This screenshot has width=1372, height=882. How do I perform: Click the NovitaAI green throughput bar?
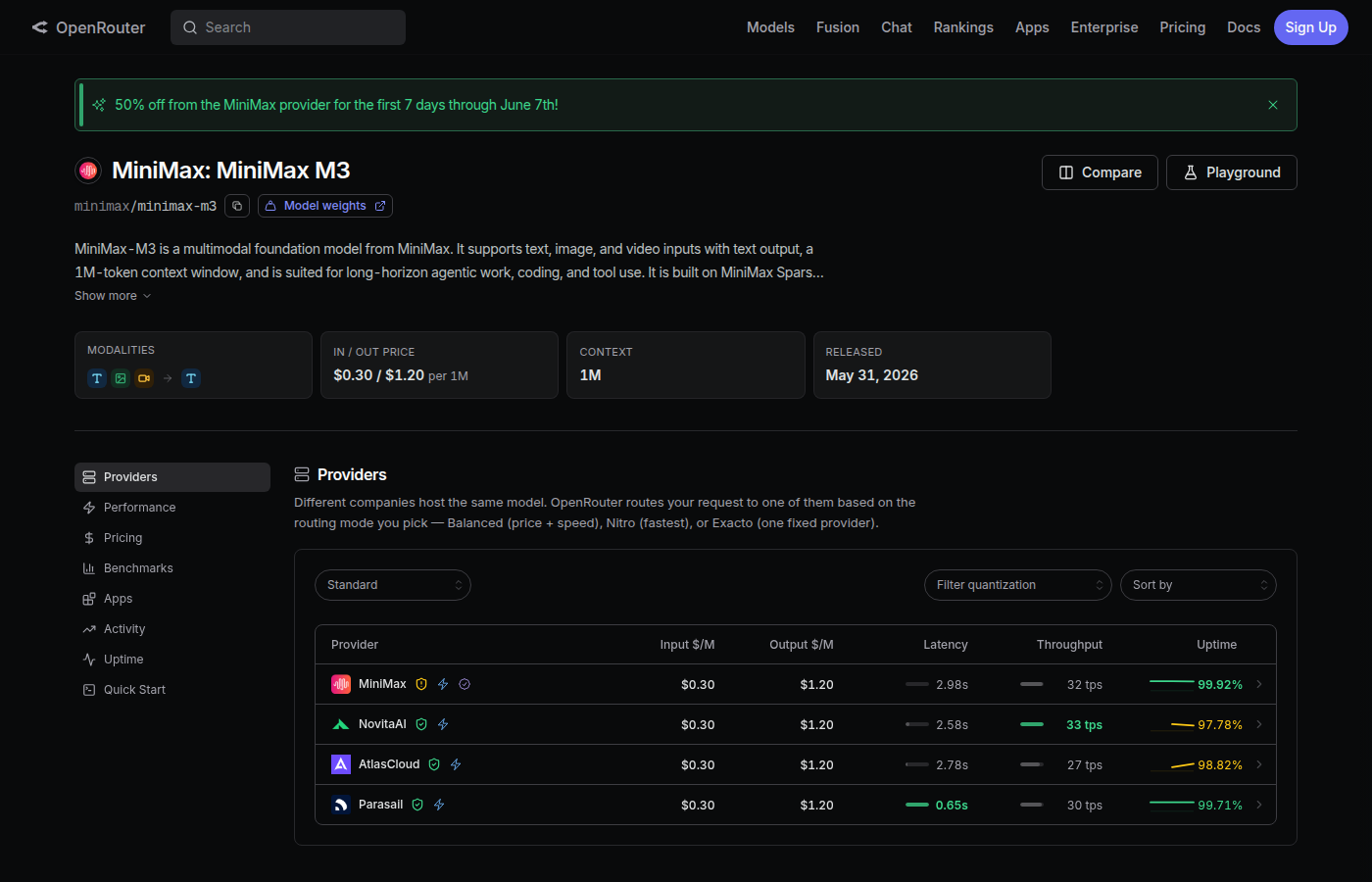[x=1032, y=724]
